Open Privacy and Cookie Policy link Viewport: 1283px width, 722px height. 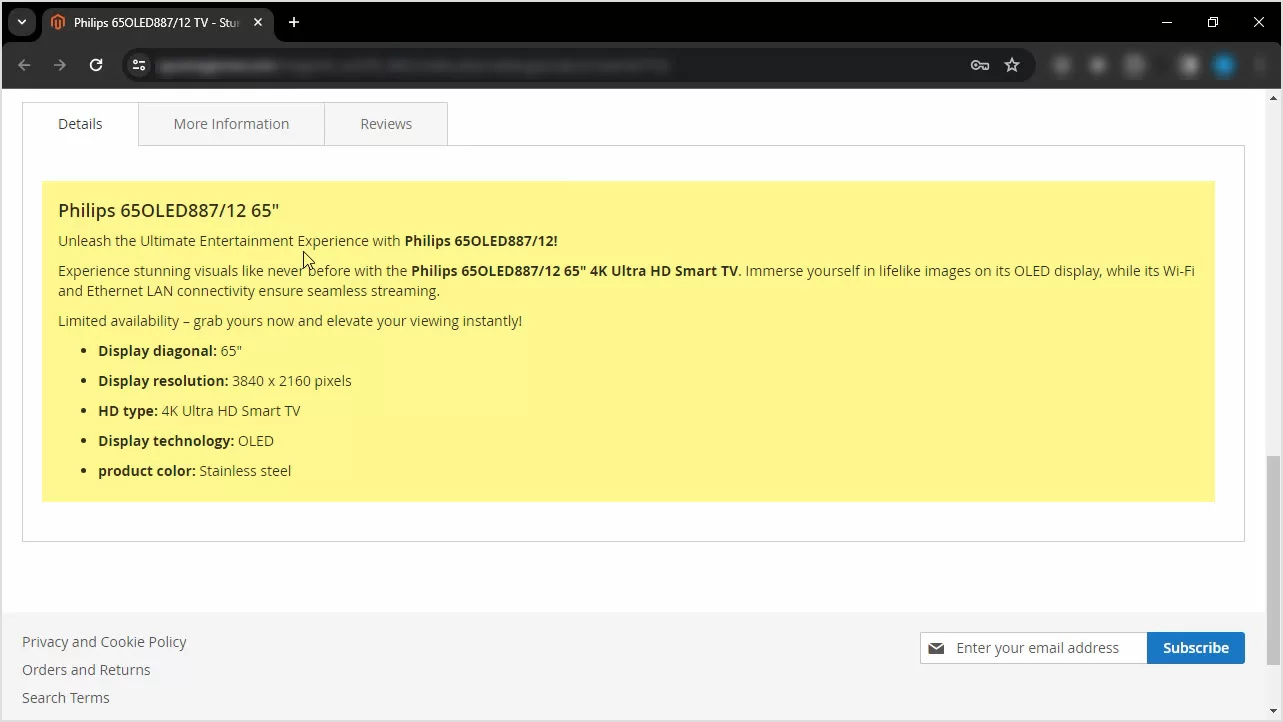click(104, 642)
